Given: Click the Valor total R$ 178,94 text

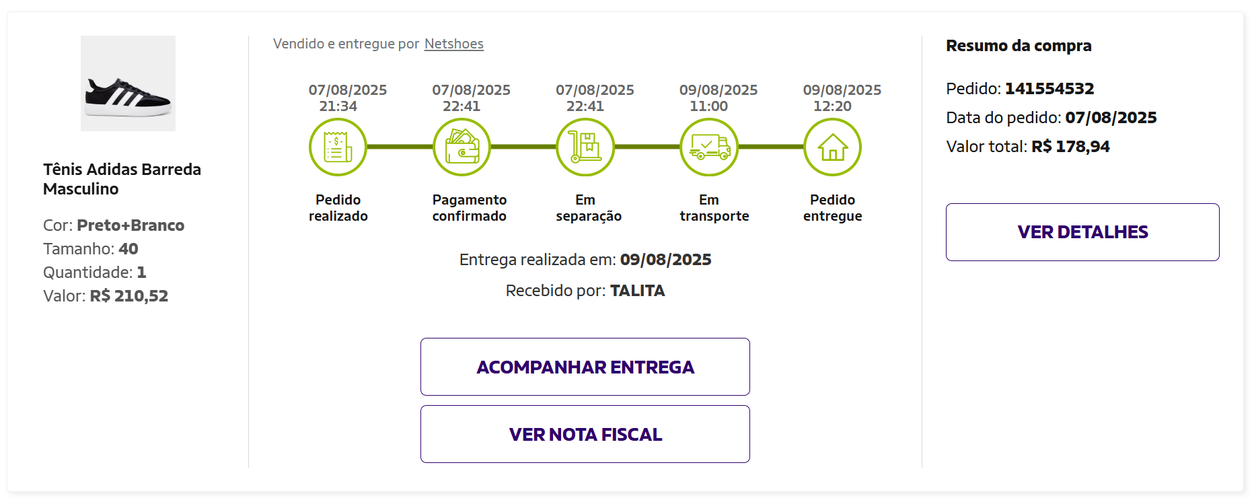Looking at the screenshot, I should point(1028,146).
